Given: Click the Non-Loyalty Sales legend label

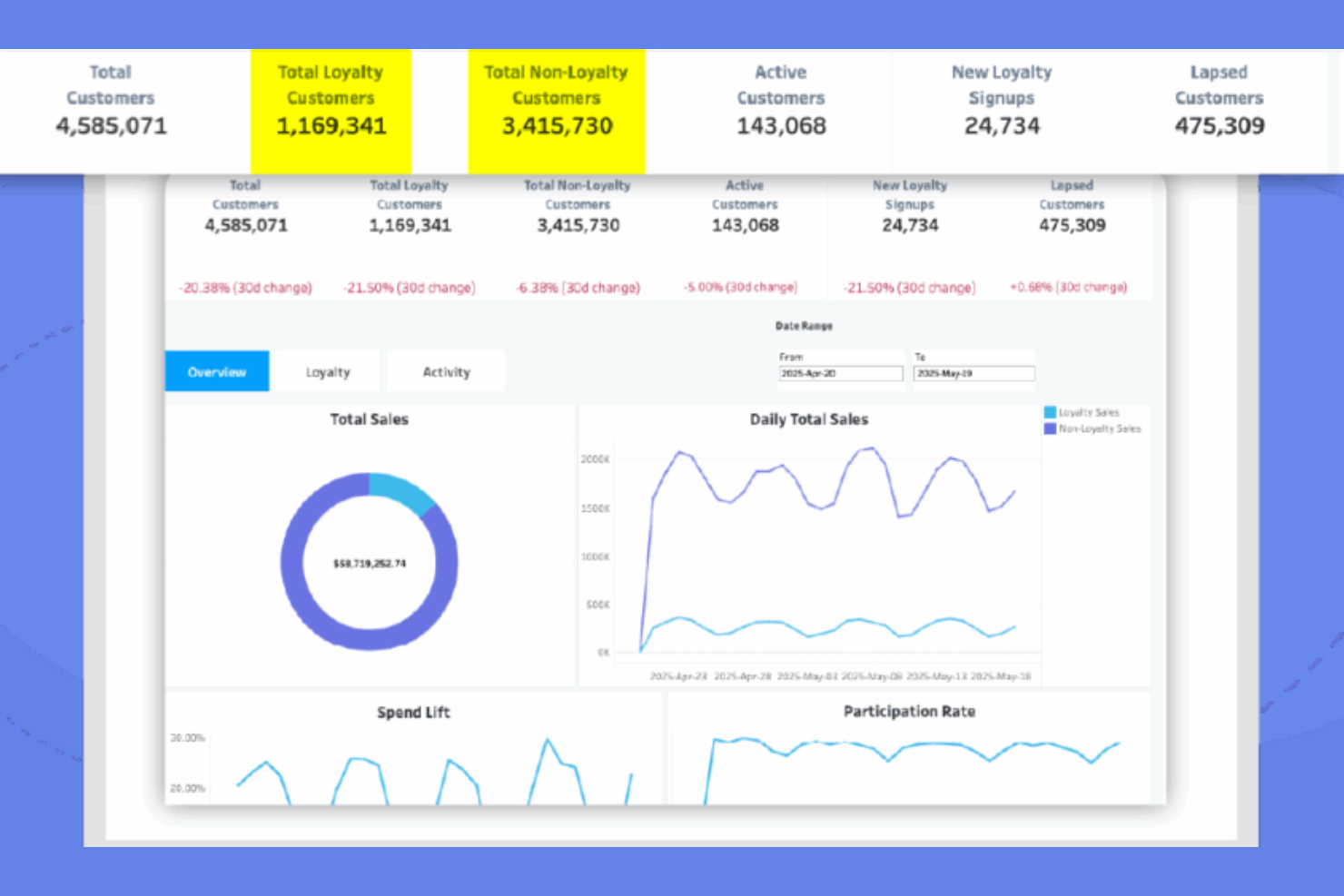Looking at the screenshot, I should 1100,428.
